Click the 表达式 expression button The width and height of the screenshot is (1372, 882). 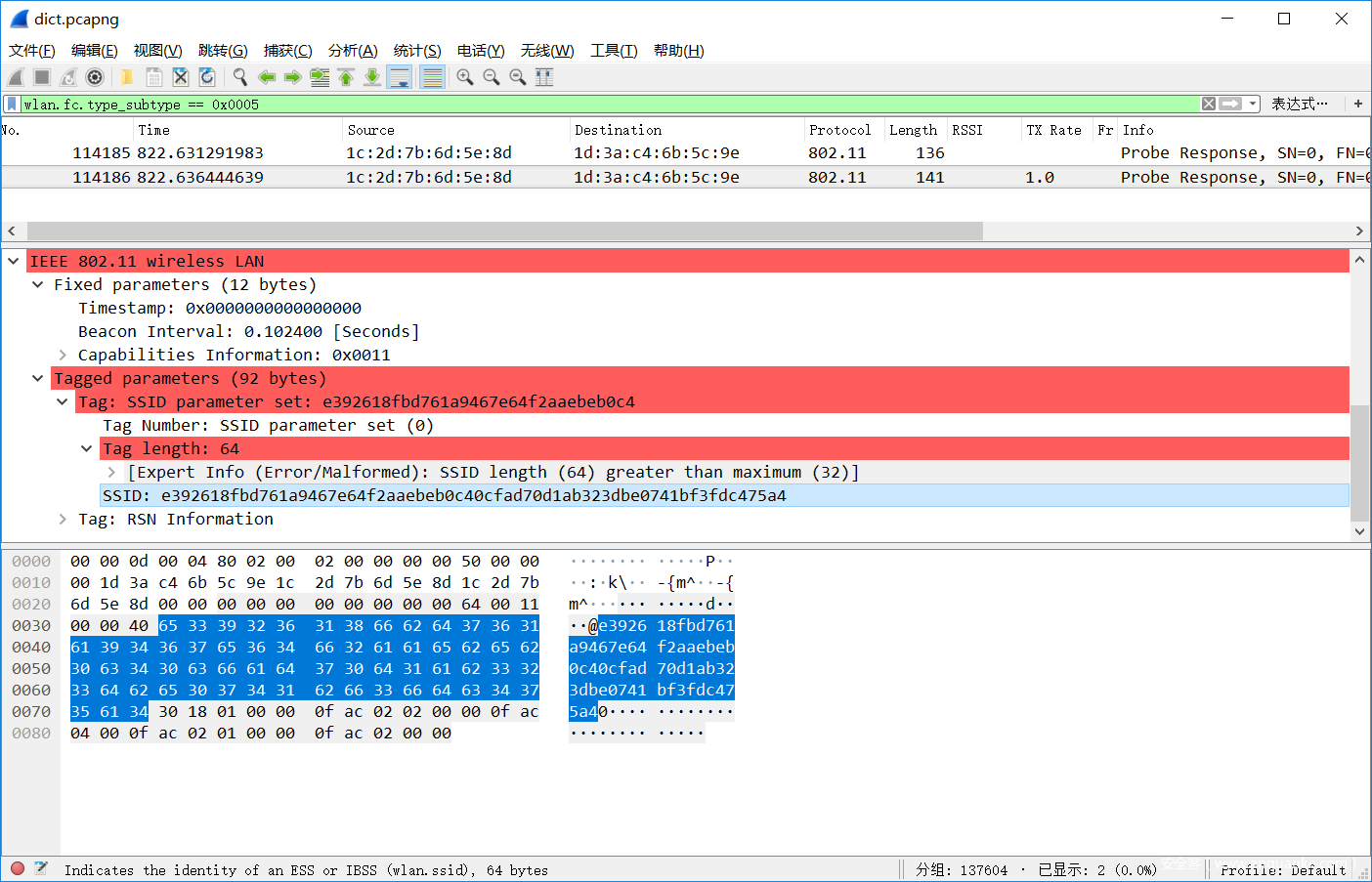click(x=1299, y=104)
